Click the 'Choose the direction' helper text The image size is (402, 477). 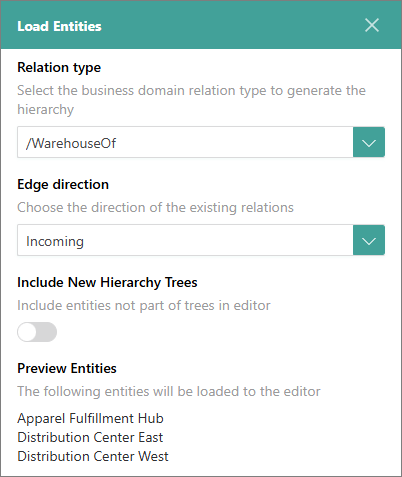pos(155,207)
